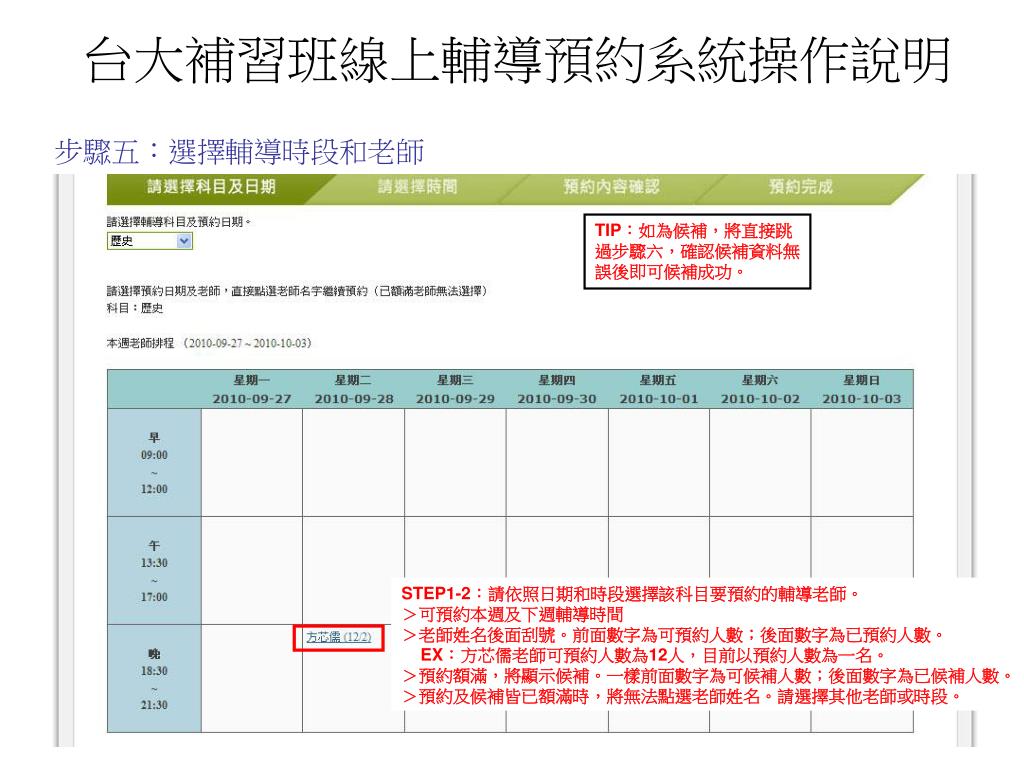Click the 步驟五：選擇輔導時段和老師 heading
The image size is (1024, 768).
point(240,152)
